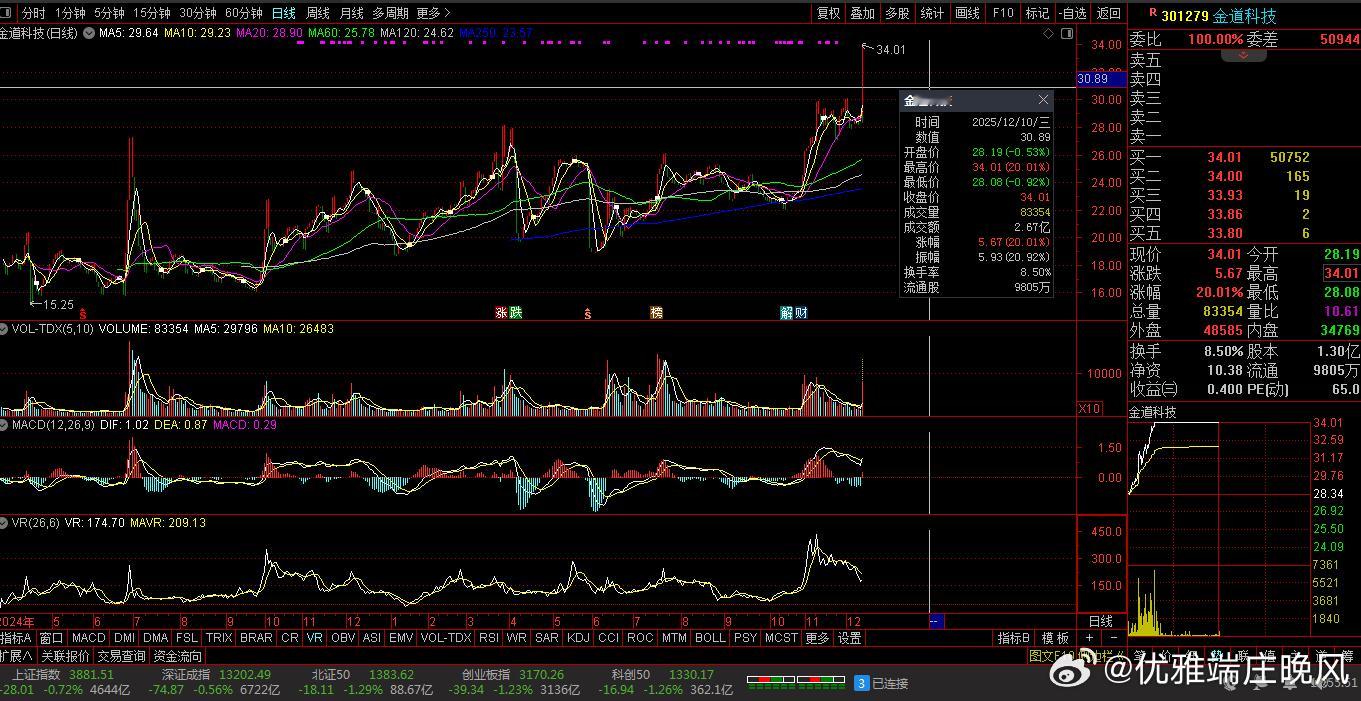Image resolution: width=1361 pixels, height=701 pixels.
Task: Select the KDJ indicator button
Action: (x=578, y=638)
